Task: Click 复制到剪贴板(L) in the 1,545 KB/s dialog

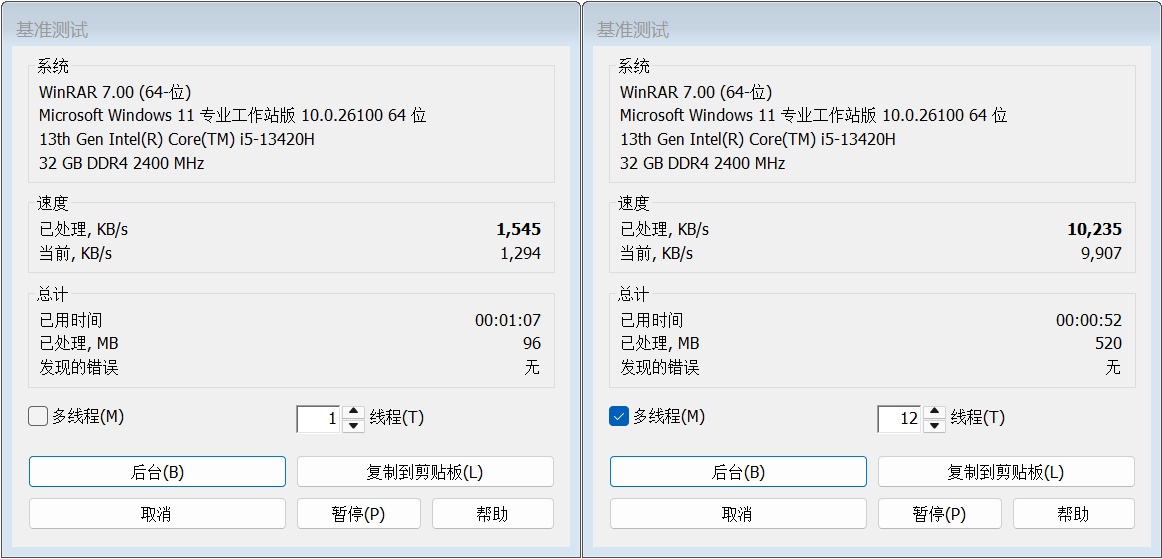Action: pos(425,472)
